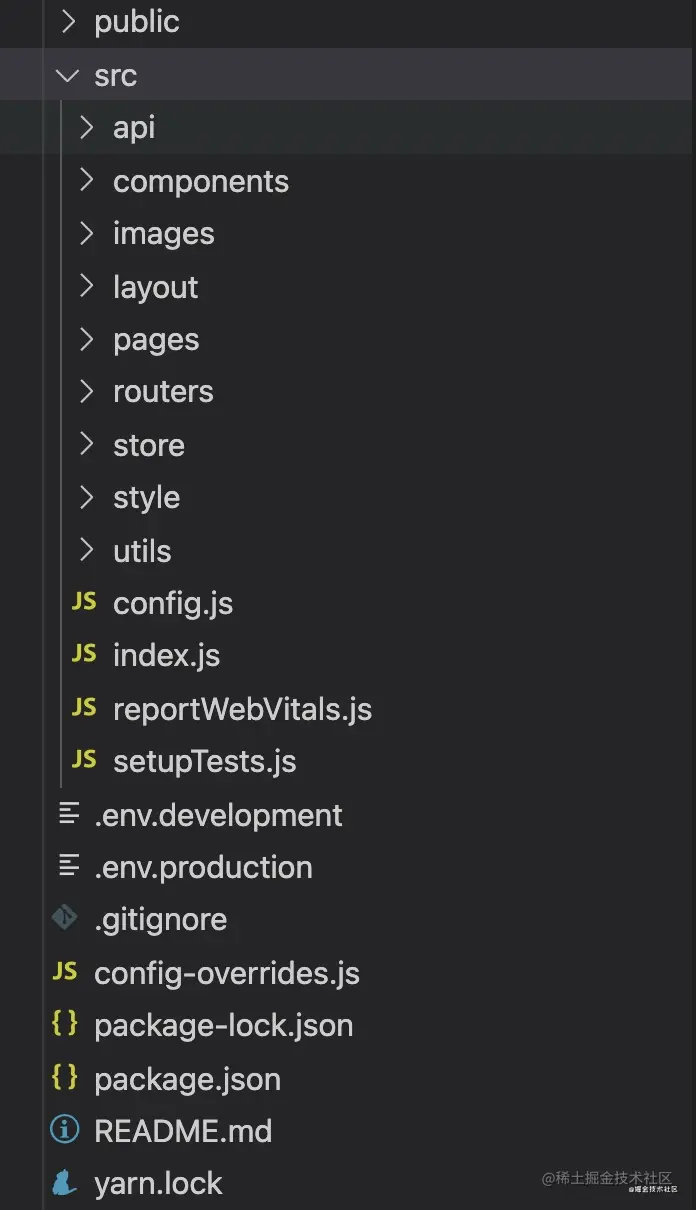Viewport: 696px width, 1210px height.
Task: Expand the routers folder chevron
Action: pyautogui.click(x=87, y=391)
